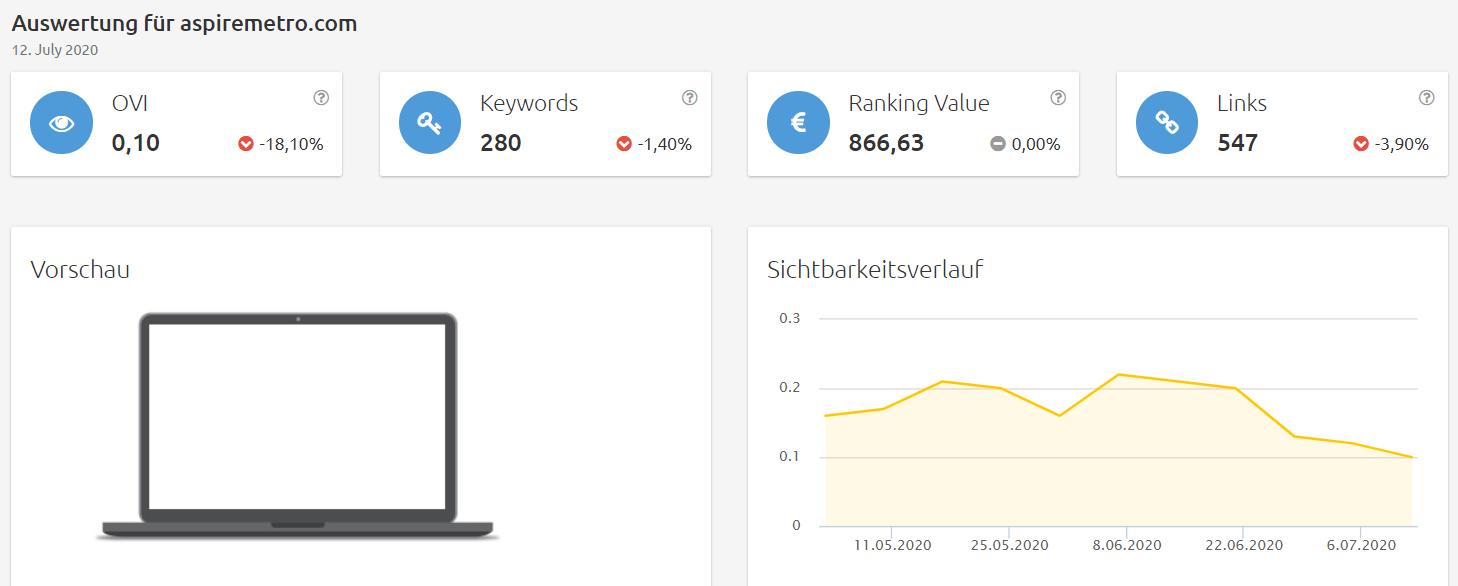Click the Keywords key icon

point(430,123)
